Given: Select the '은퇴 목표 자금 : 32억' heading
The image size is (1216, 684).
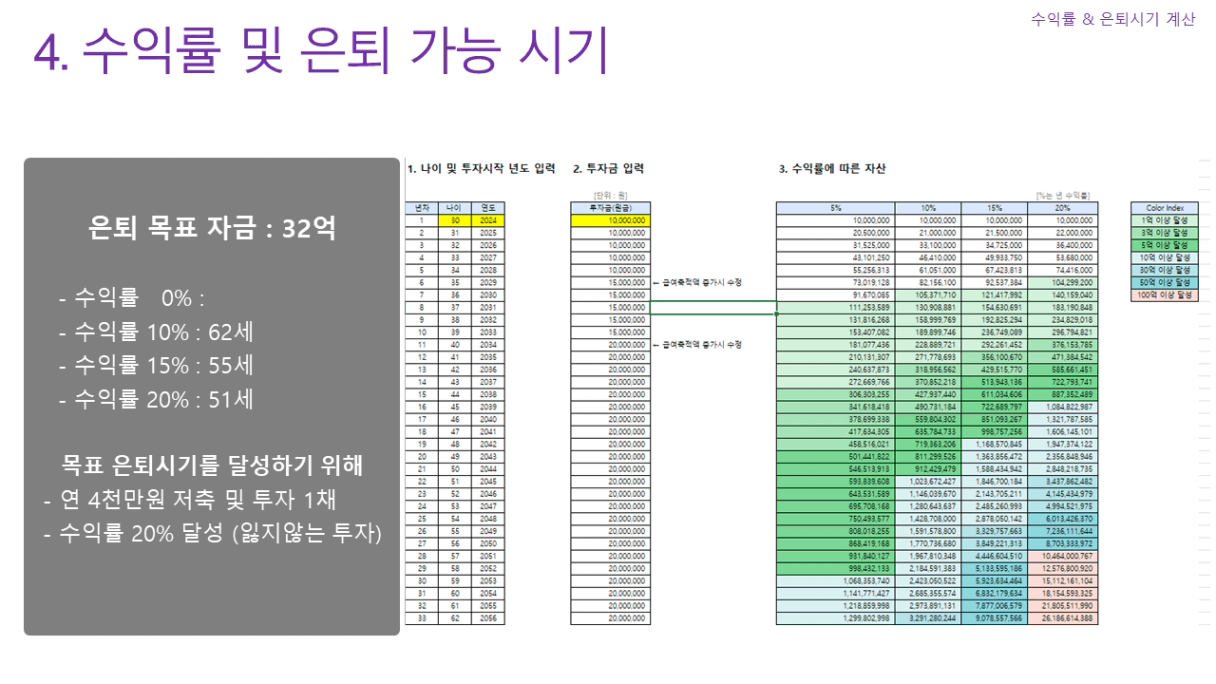Looking at the screenshot, I should click(x=212, y=229).
